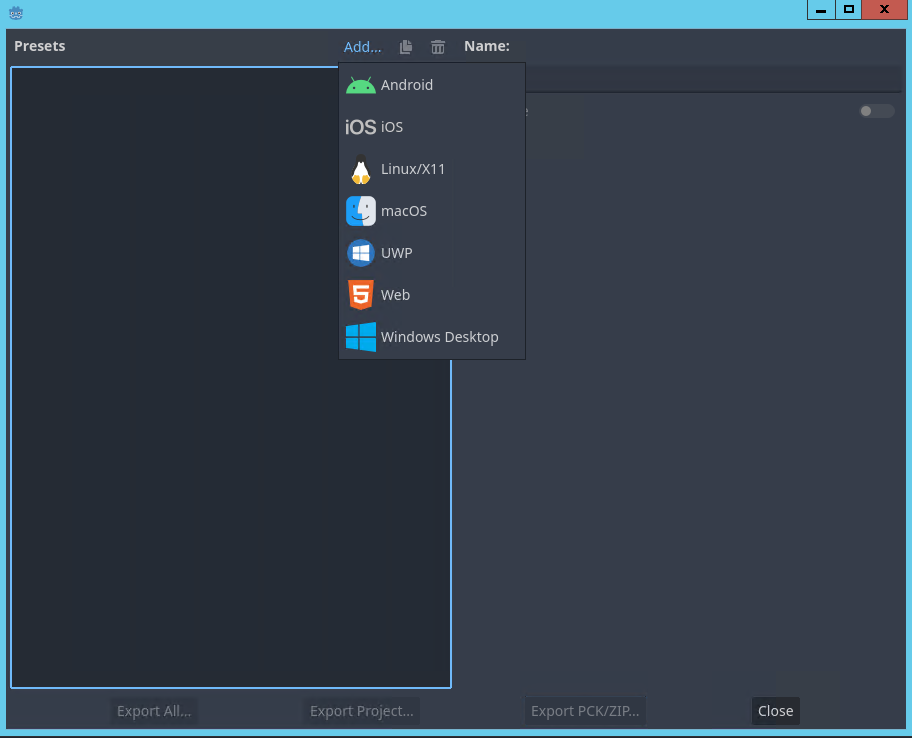Image resolution: width=912 pixels, height=738 pixels.
Task: Choose Linux/X11 export platform
Action: pyautogui.click(x=432, y=169)
